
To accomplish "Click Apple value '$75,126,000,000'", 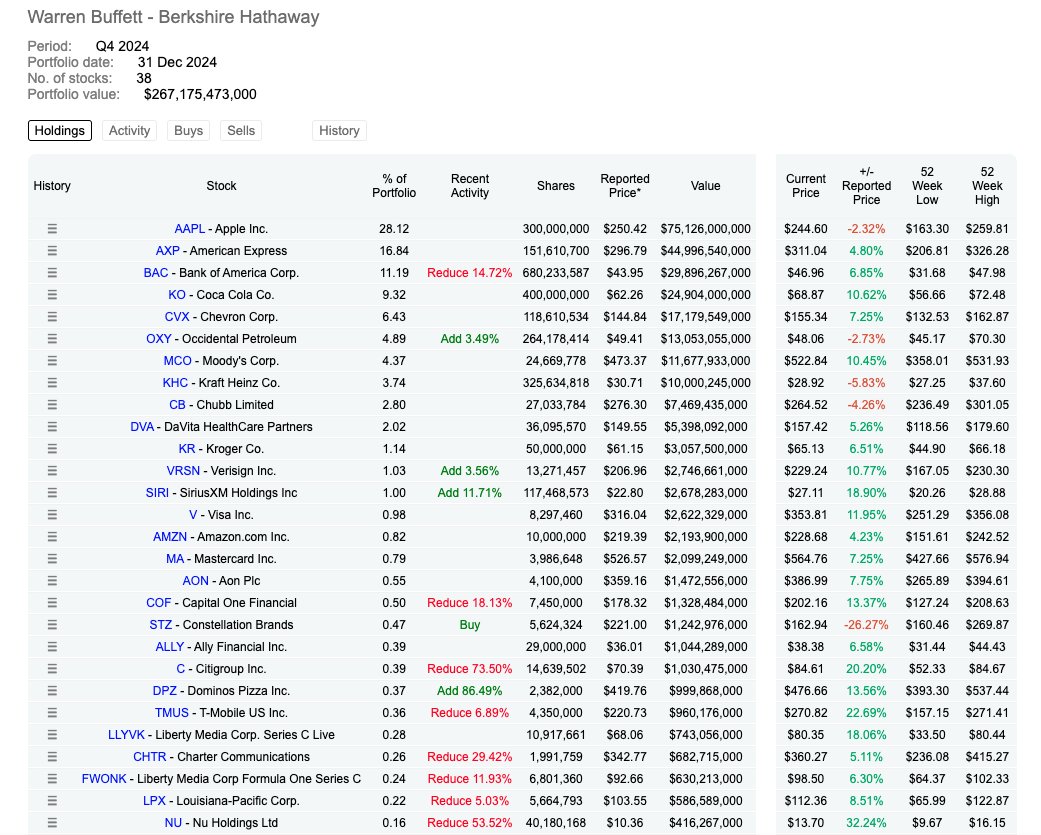I will (x=705, y=228).
